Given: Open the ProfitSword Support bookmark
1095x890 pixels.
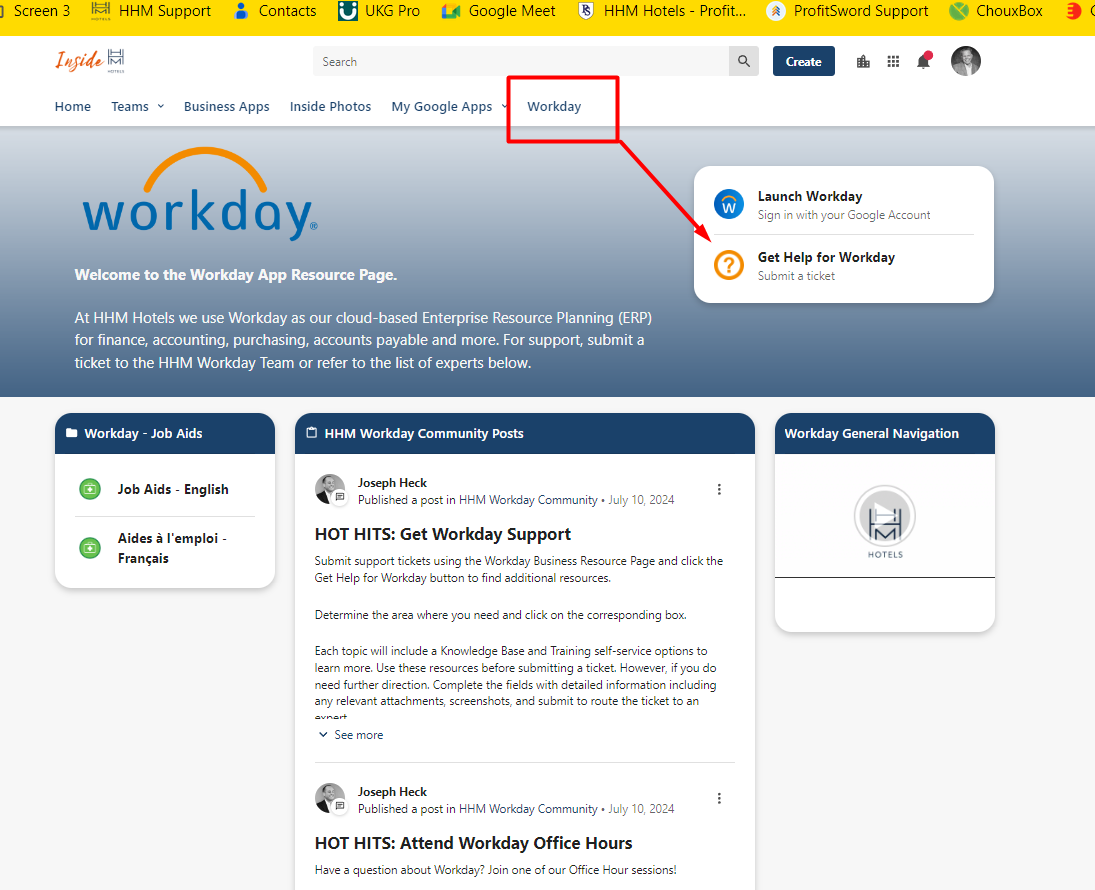Looking at the screenshot, I should coord(847,11).
